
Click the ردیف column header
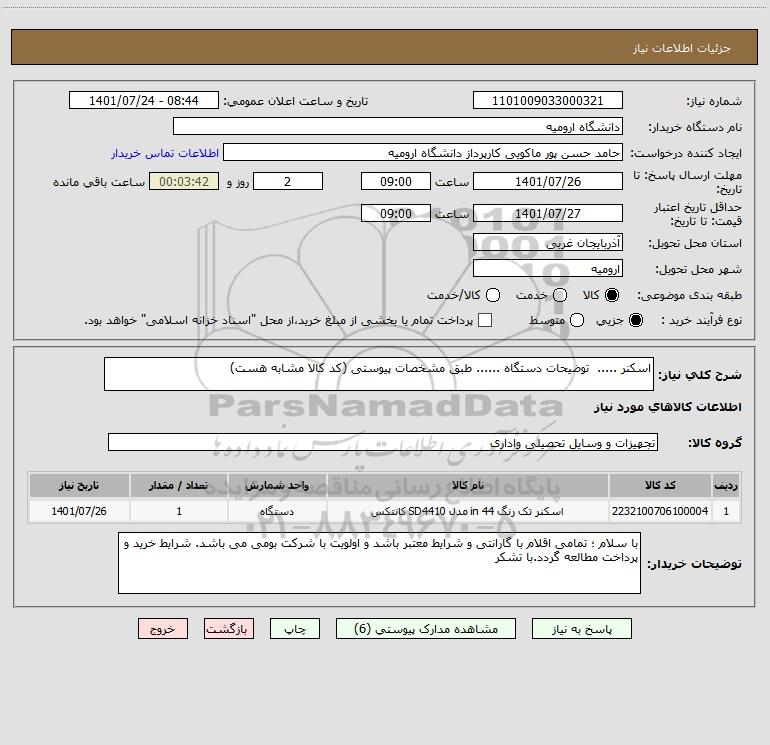point(726,485)
